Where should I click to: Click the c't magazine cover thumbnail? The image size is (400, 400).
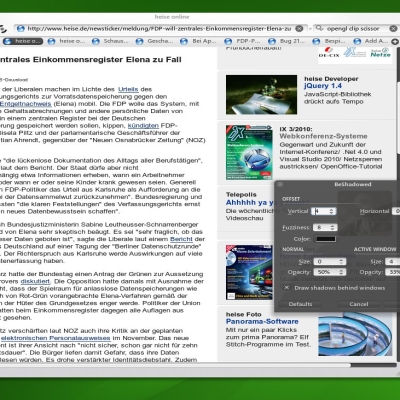pos(249,272)
